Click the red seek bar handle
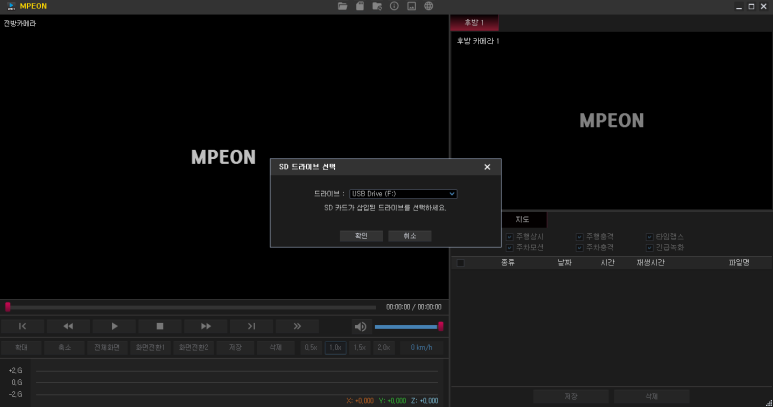 click(8, 307)
